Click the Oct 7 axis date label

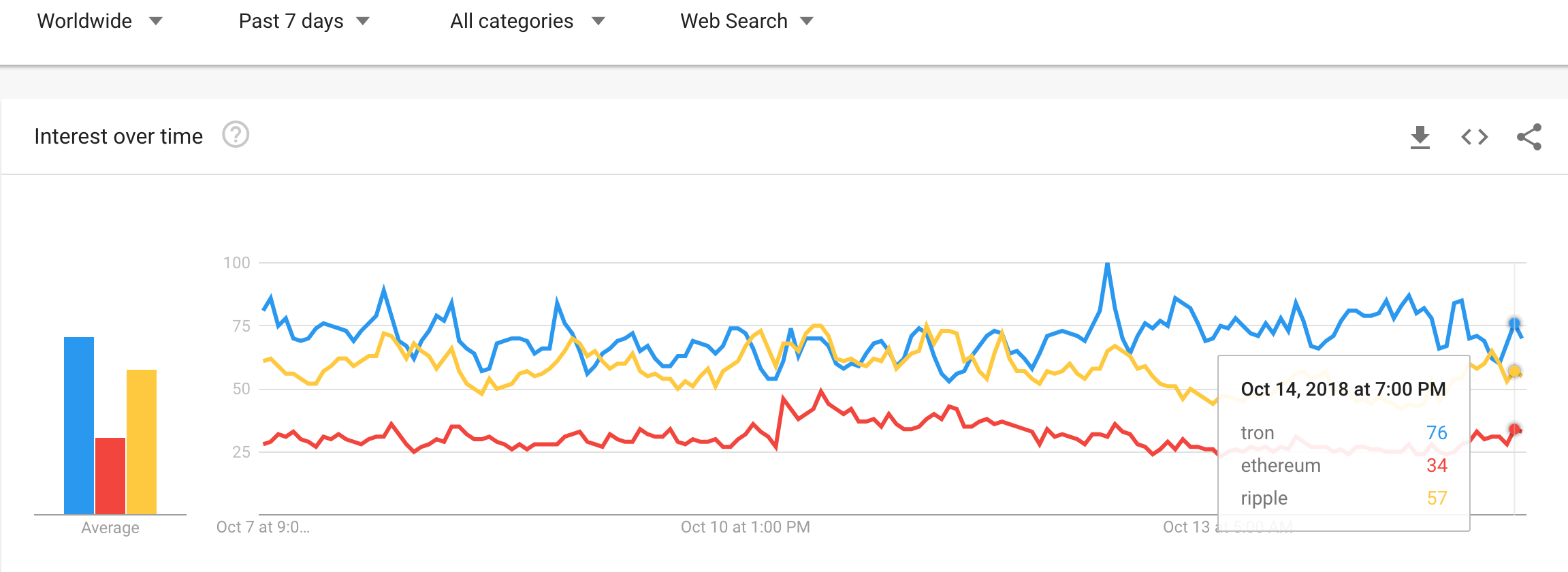click(x=263, y=527)
